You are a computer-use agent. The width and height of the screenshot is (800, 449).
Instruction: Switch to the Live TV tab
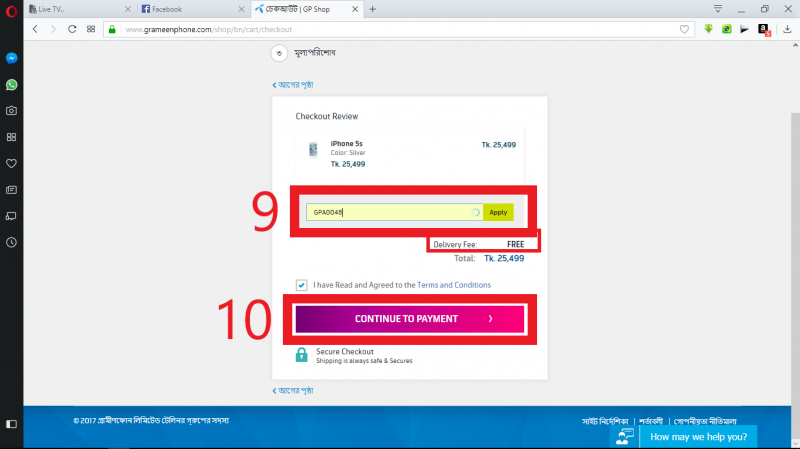coord(77,9)
